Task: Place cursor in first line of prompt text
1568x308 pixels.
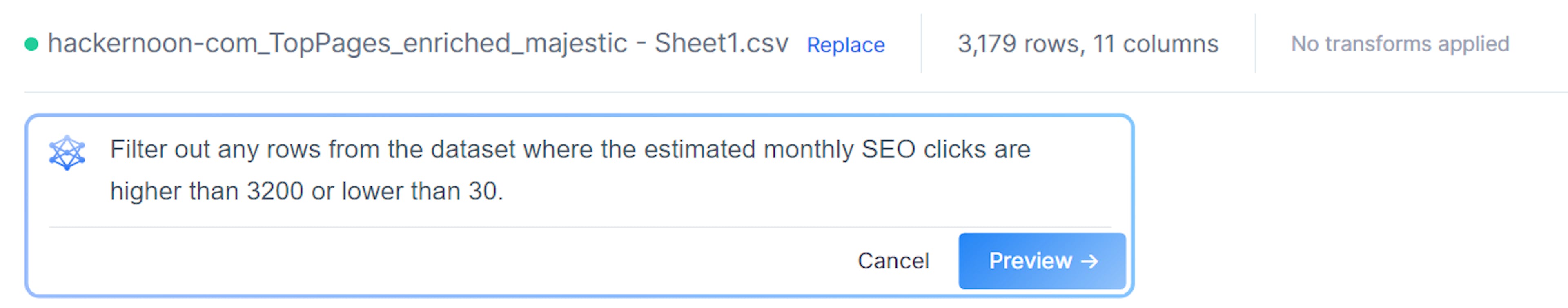Action: tap(570, 150)
